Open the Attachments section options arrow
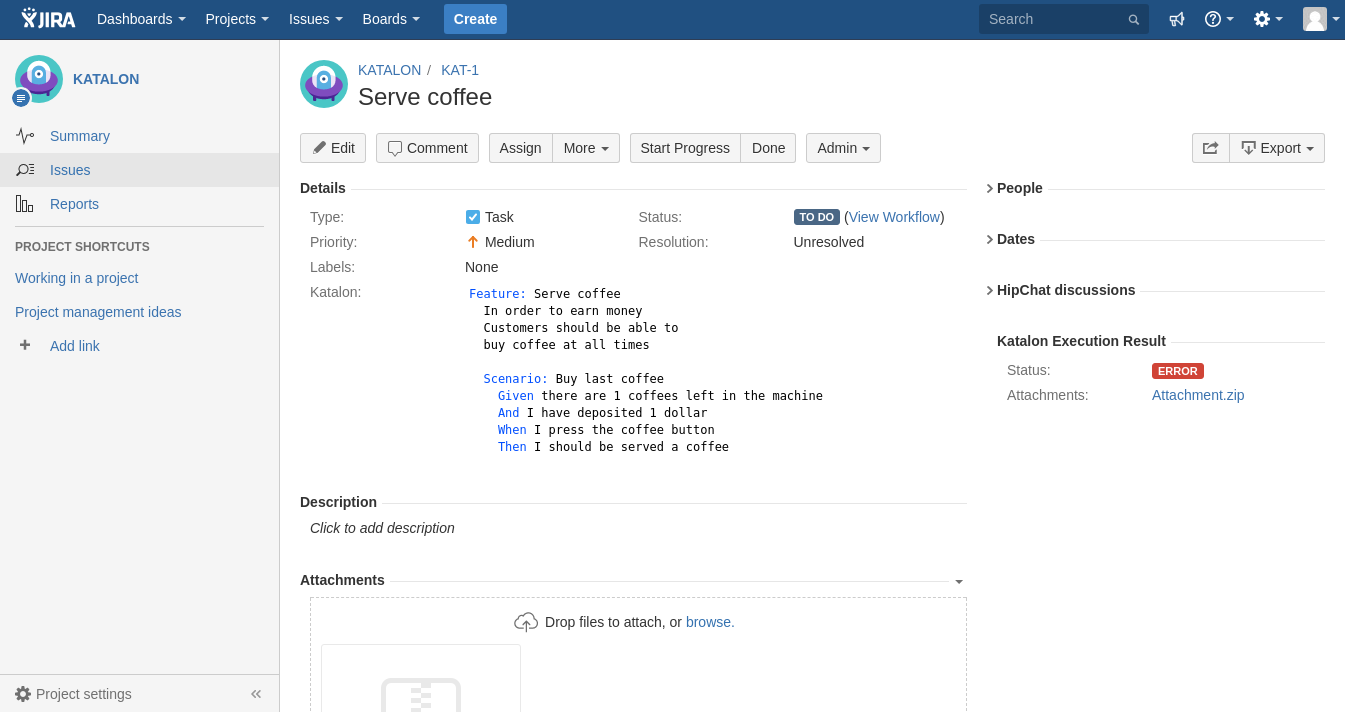 click(959, 581)
